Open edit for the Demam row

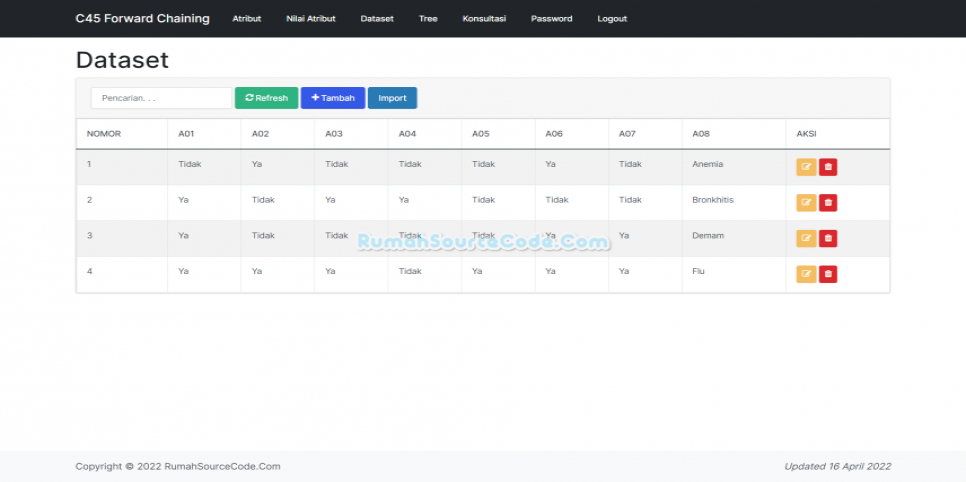coord(806,239)
